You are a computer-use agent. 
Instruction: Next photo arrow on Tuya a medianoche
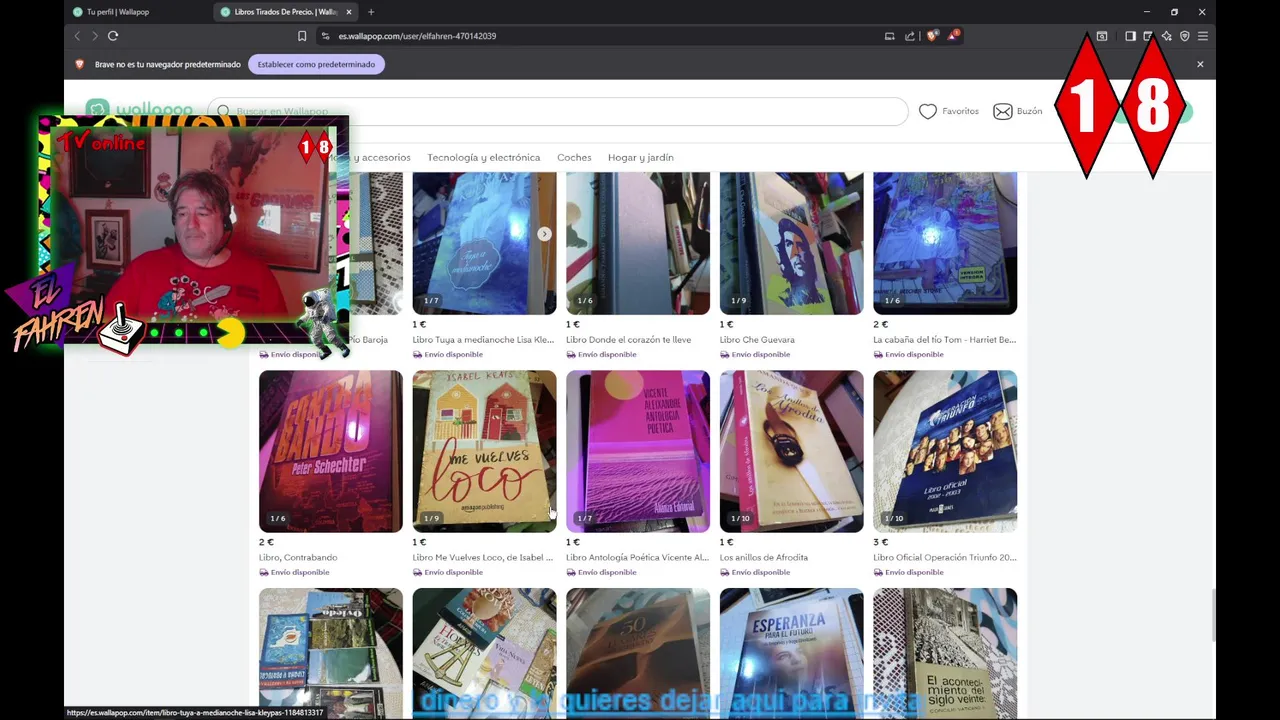click(x=544, y=234)
